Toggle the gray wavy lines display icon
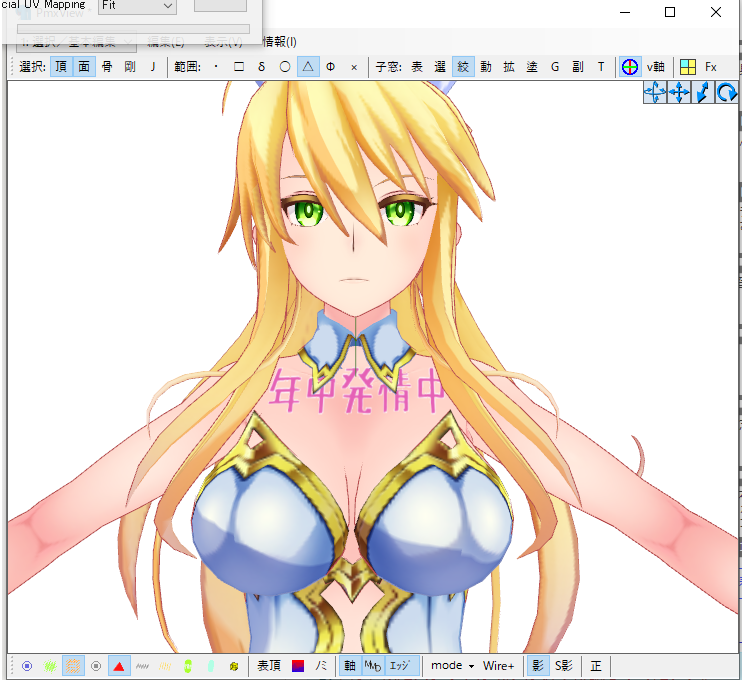The width and height of the screenshot is (742, 680). click(x=142, y=666)
